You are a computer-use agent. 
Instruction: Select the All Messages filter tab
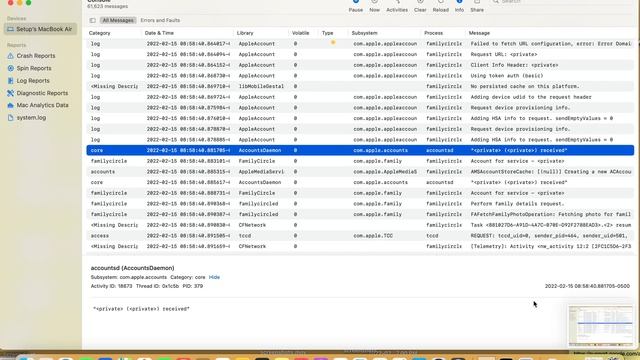click(x=118, y=20)
